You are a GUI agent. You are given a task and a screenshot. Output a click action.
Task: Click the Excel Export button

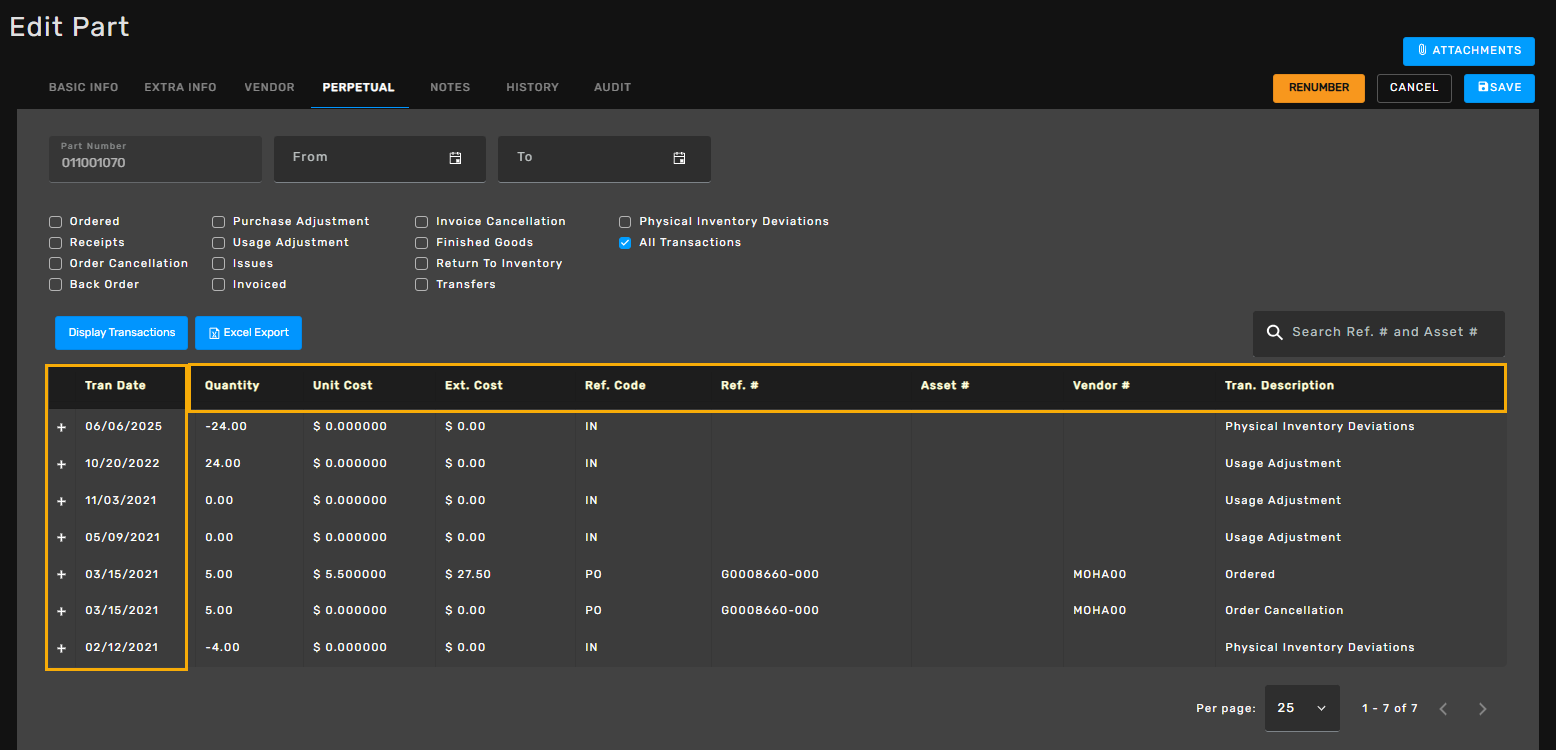pos(248,333)
